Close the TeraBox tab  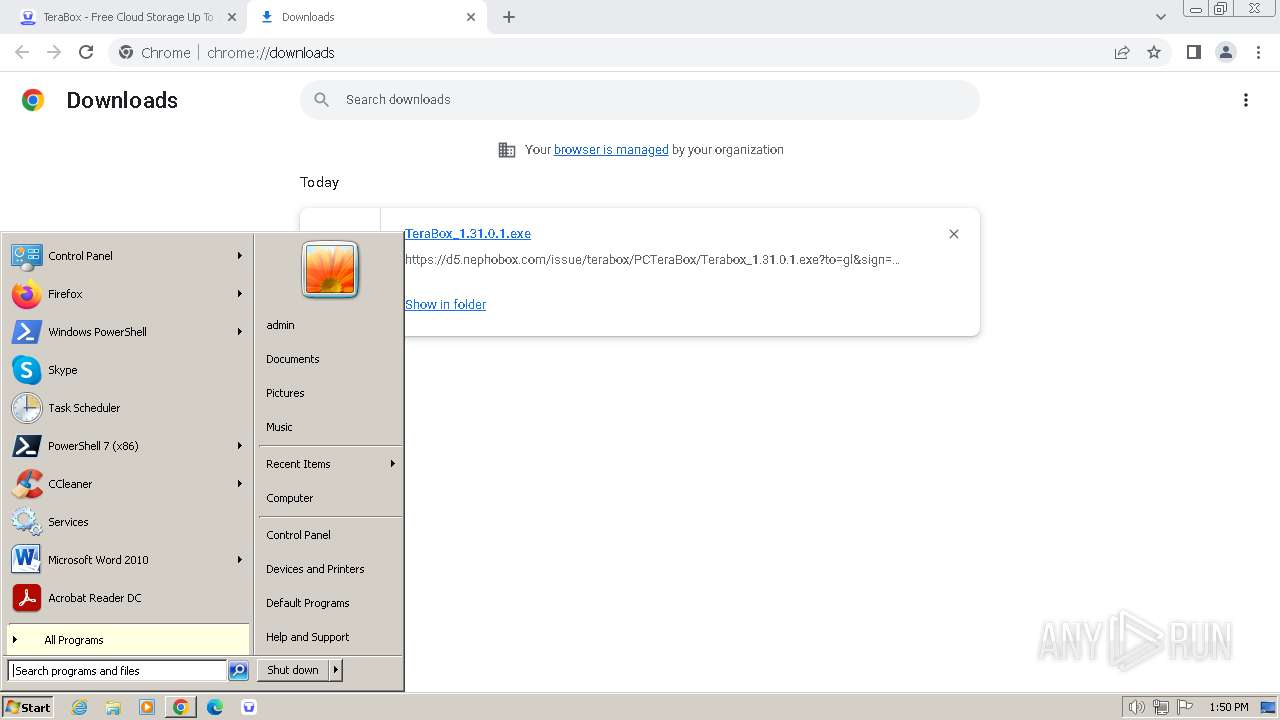point(232,17)
